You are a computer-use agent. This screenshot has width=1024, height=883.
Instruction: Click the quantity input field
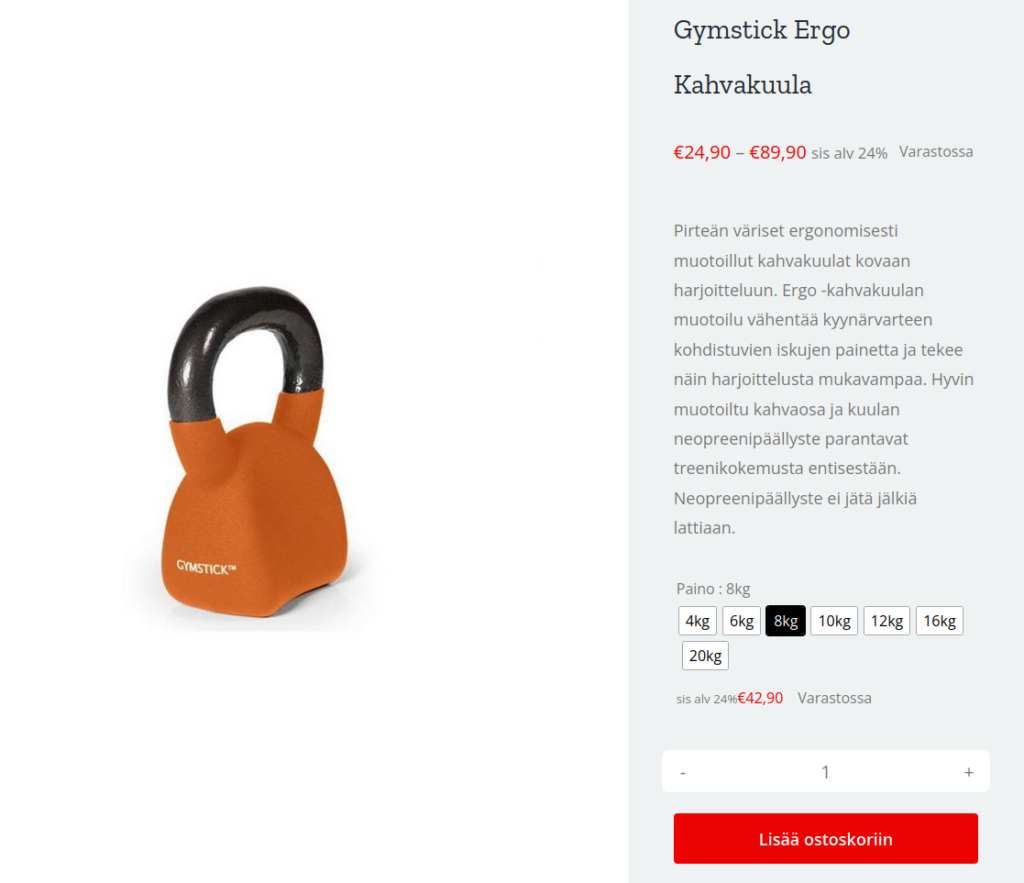(x=825, y=772)
